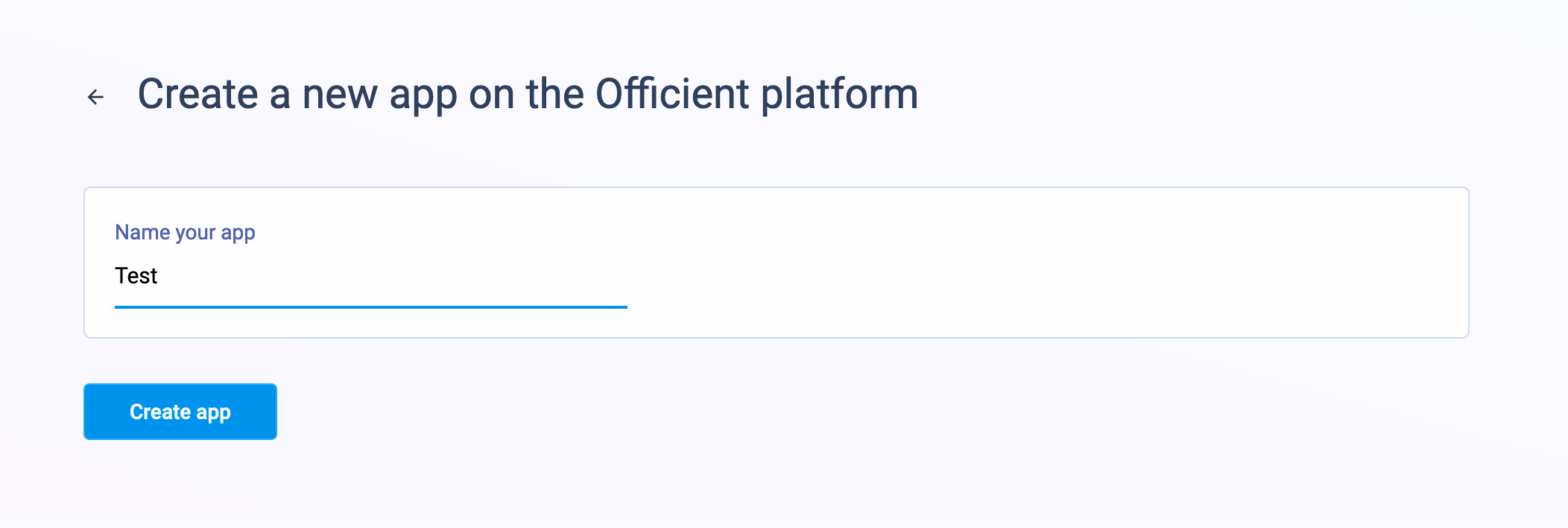Click the page heading title

[528, 95]
